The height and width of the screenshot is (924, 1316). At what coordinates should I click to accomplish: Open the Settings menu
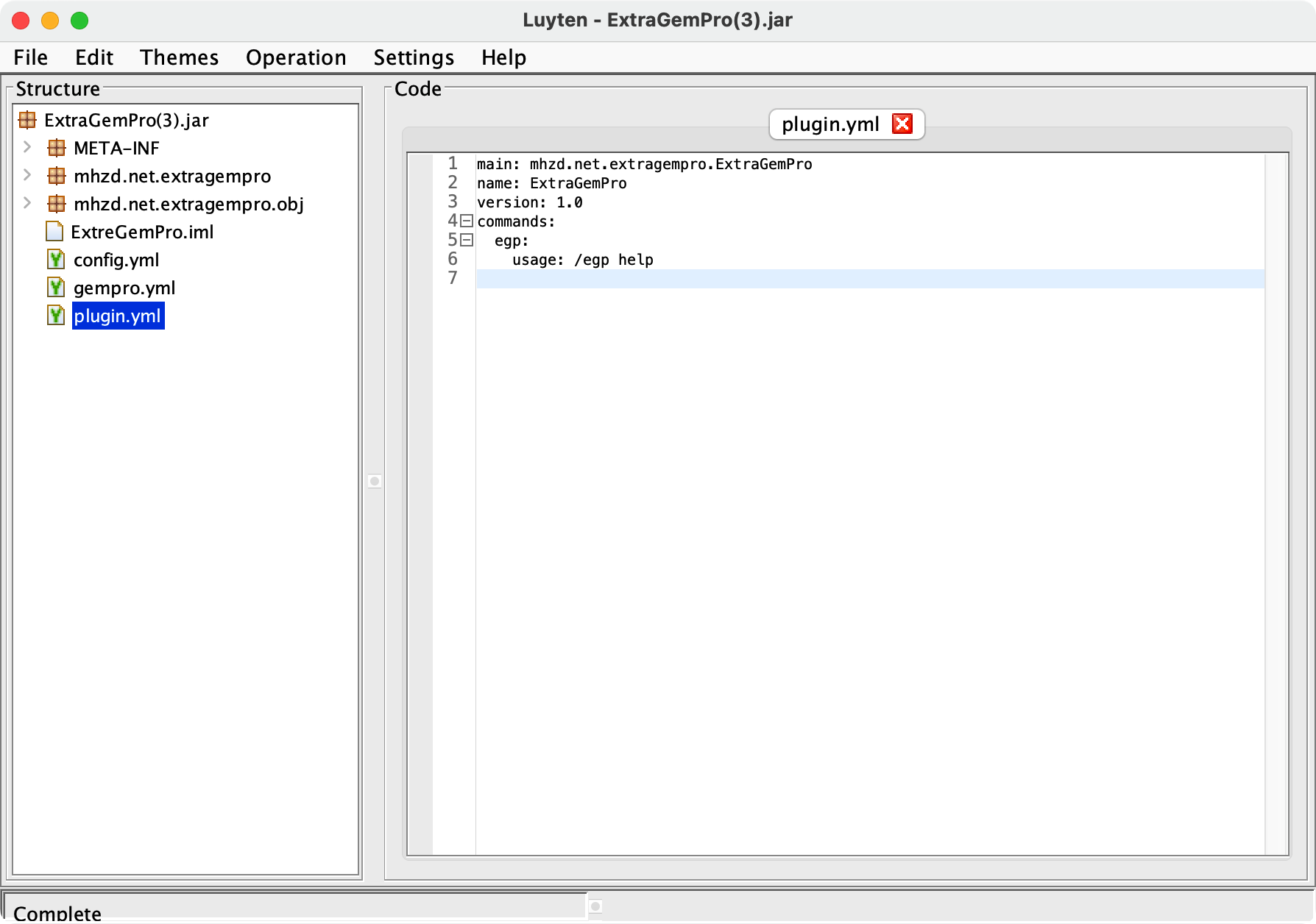[414, 57]
